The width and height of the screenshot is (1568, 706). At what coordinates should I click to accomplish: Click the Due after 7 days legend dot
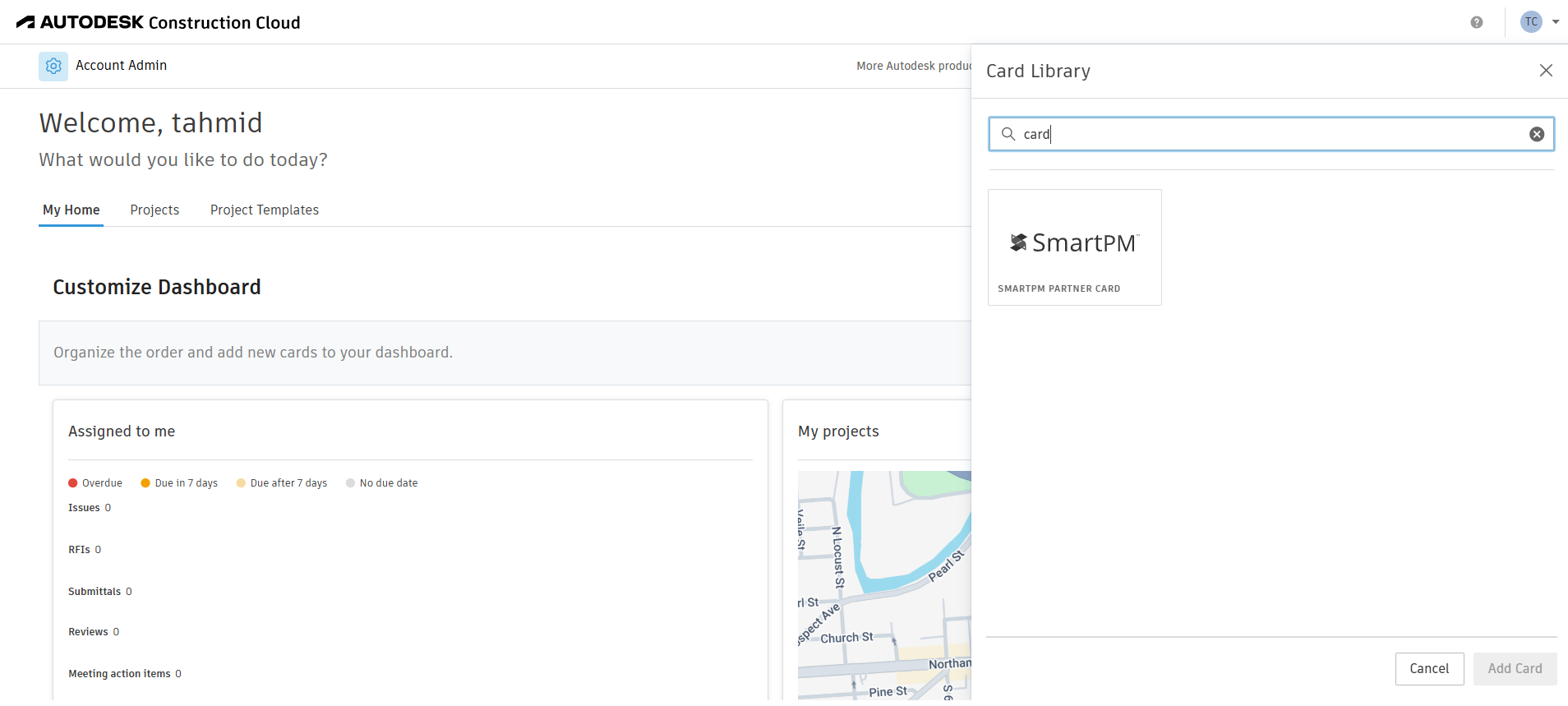click(x=241, y=483)
